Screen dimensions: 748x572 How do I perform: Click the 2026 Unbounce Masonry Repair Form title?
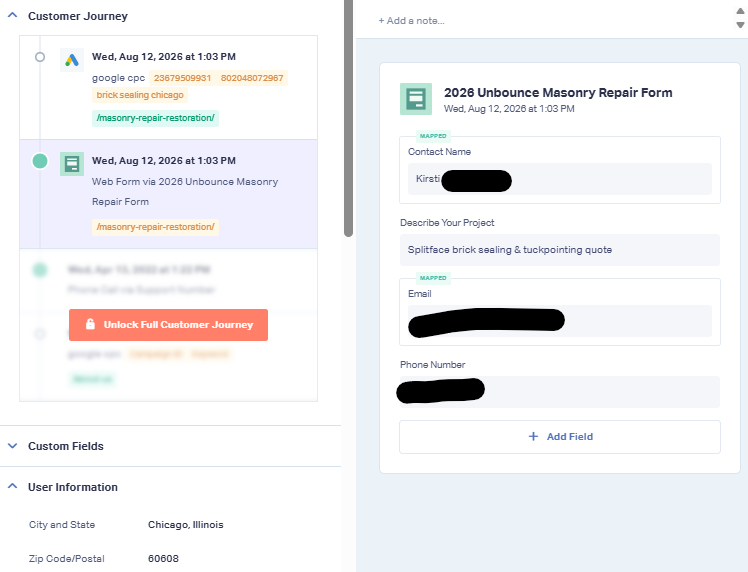558,93
